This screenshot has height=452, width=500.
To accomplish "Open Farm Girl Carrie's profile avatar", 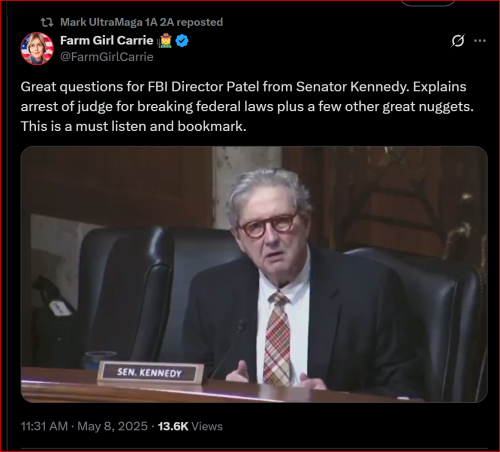I will pyautogui.click(x=37, y=48).
